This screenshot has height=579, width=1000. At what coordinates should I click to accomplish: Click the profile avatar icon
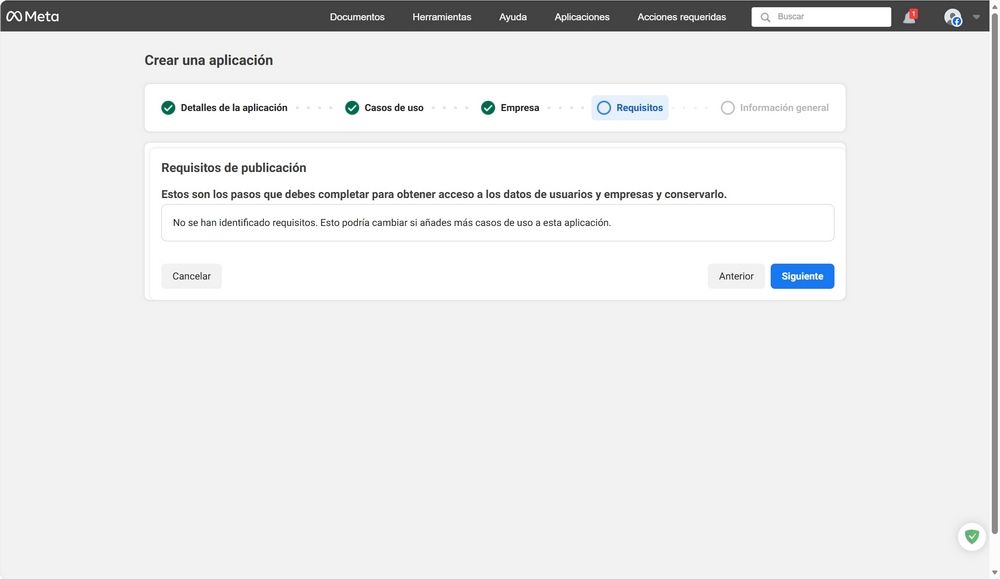tap(951, 16)
